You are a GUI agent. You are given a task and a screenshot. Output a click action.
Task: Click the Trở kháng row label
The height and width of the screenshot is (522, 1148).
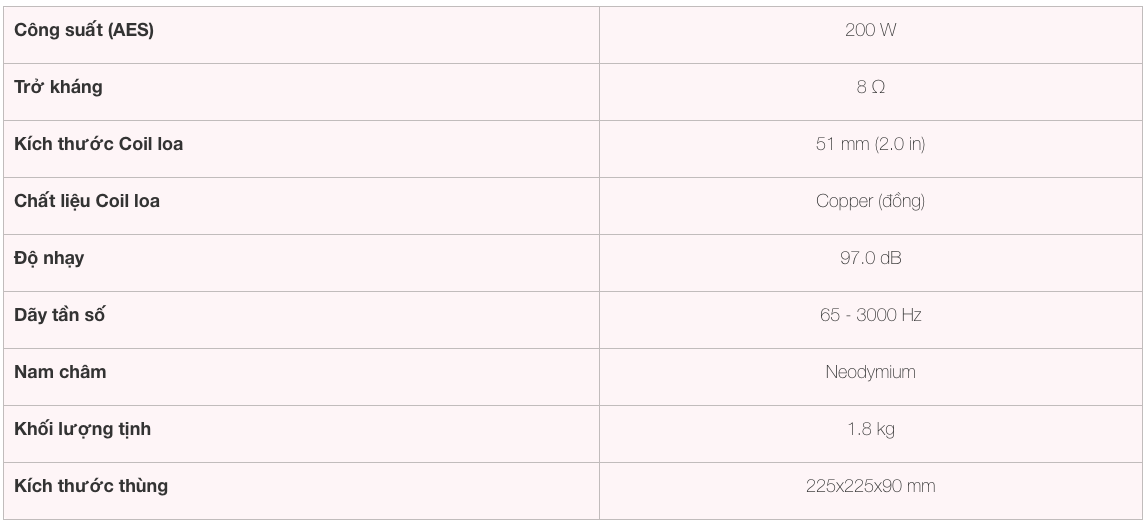pos(58,87)
